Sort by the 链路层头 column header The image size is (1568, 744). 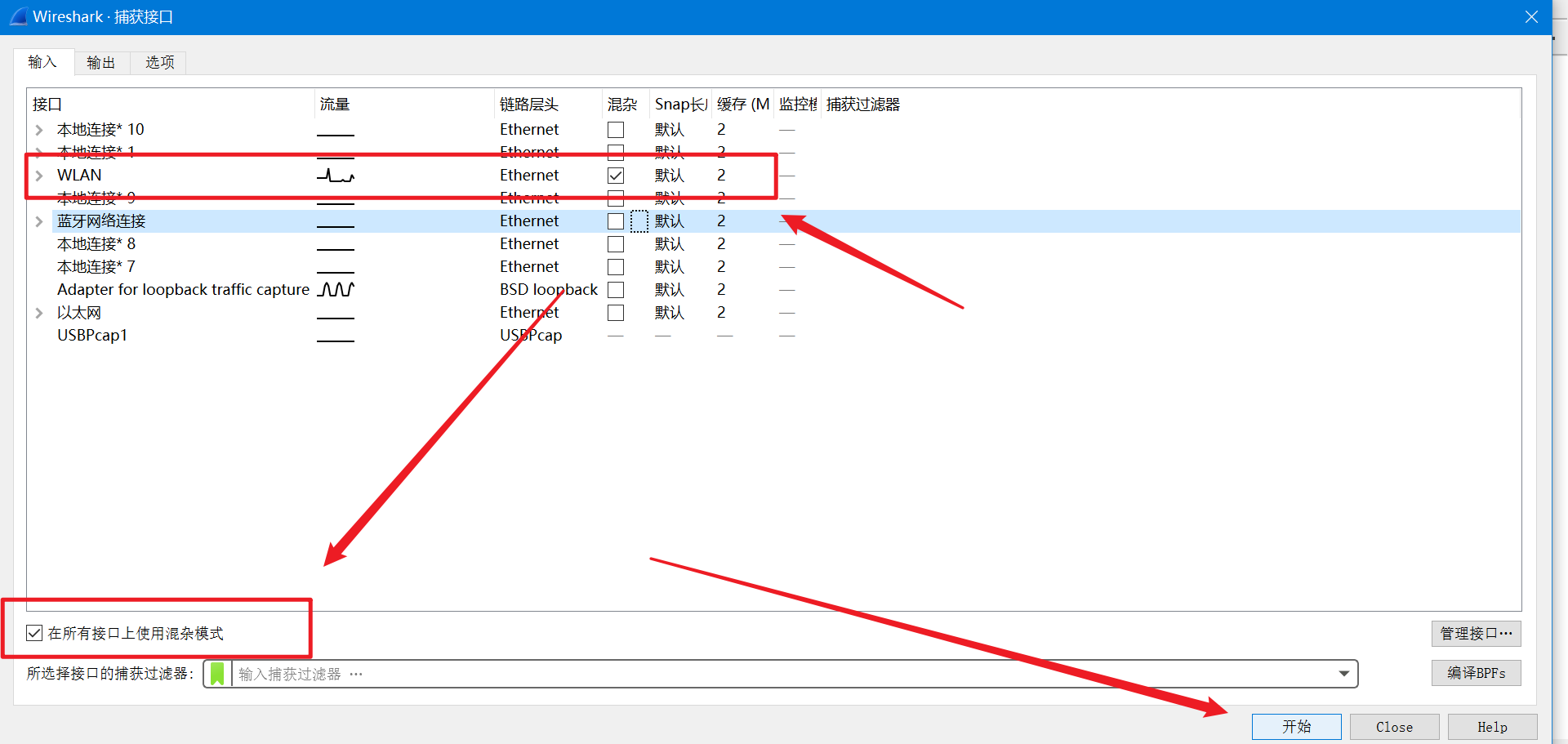(x=548, y=105)
